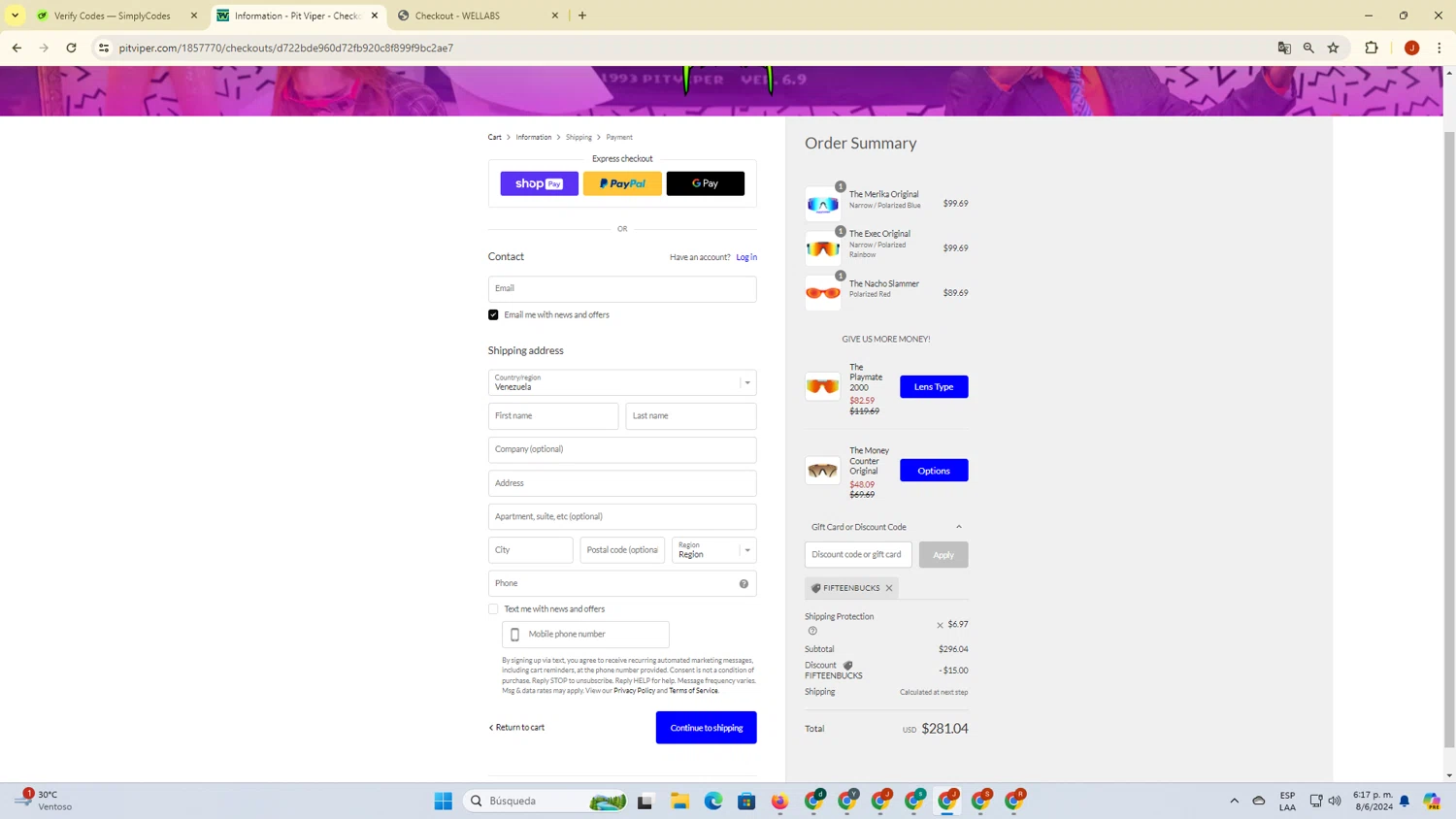This screenshot has width=1456, height=819.
Task: Click the Payment breadcrumb step
Action: click(619, 137)
